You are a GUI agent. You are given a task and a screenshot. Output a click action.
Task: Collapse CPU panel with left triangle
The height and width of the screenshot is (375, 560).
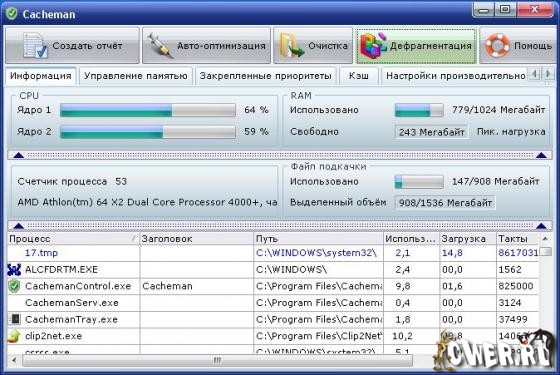(x=19, y=155)
